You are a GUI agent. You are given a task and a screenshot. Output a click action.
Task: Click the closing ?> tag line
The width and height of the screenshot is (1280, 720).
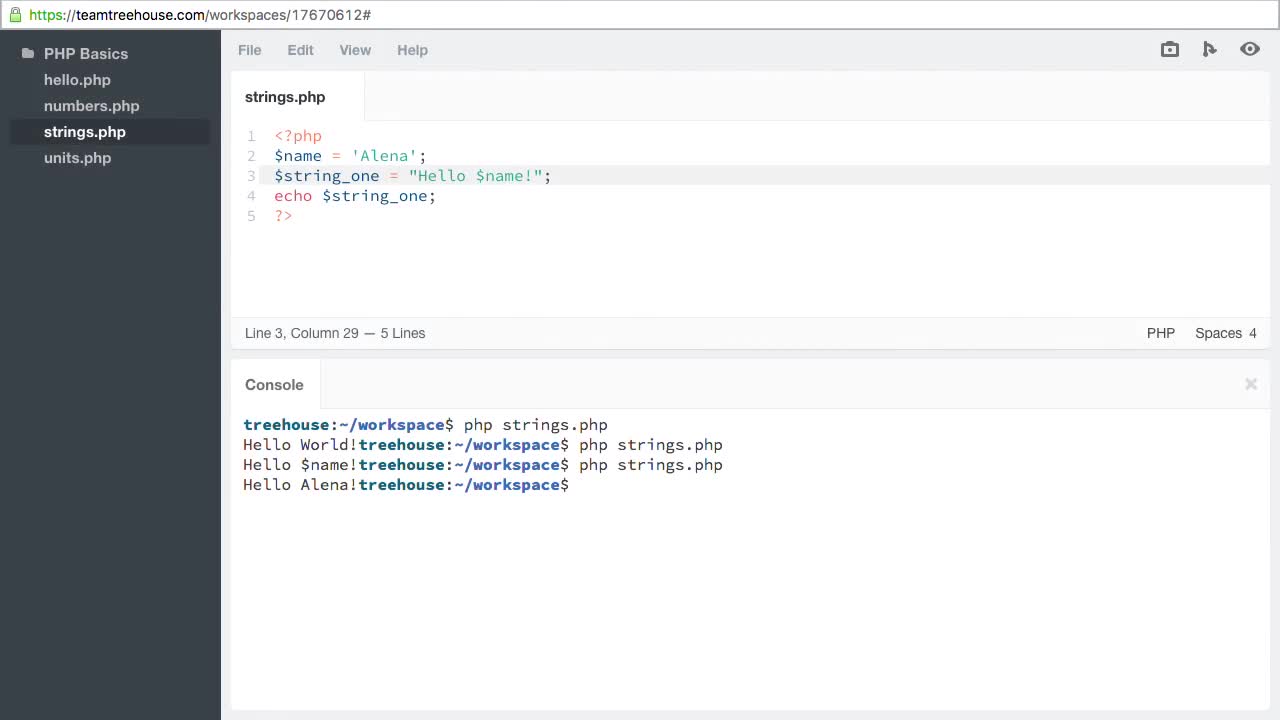pyautogui.click(x=283, y=216)
